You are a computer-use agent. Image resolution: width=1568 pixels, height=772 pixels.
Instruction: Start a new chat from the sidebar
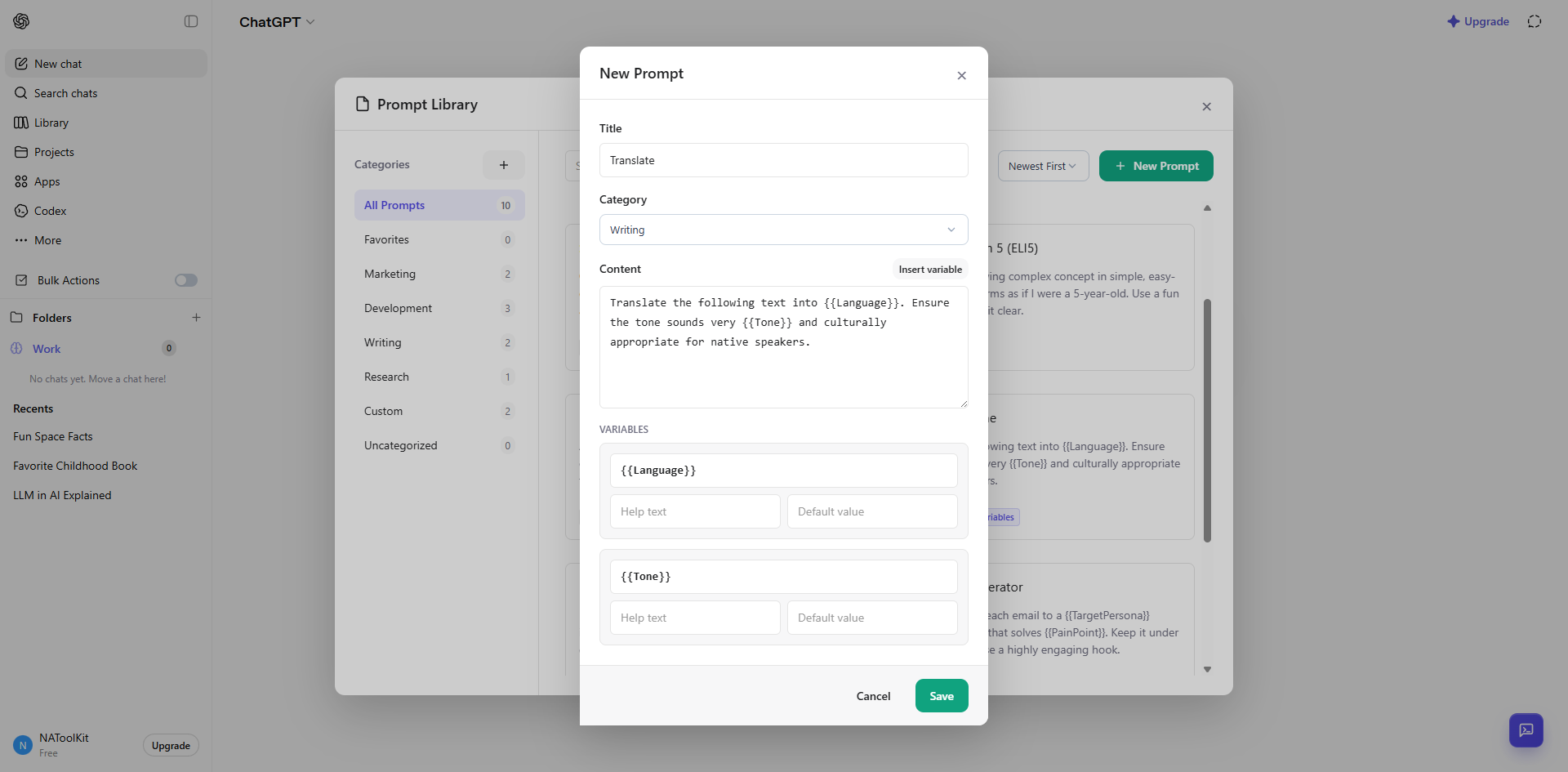coord(106,64)
